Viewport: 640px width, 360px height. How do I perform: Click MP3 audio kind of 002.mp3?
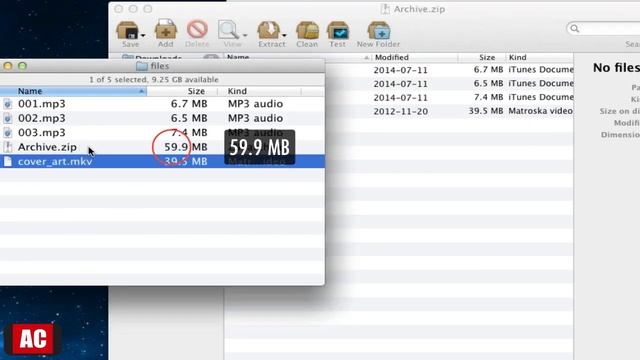256,118
